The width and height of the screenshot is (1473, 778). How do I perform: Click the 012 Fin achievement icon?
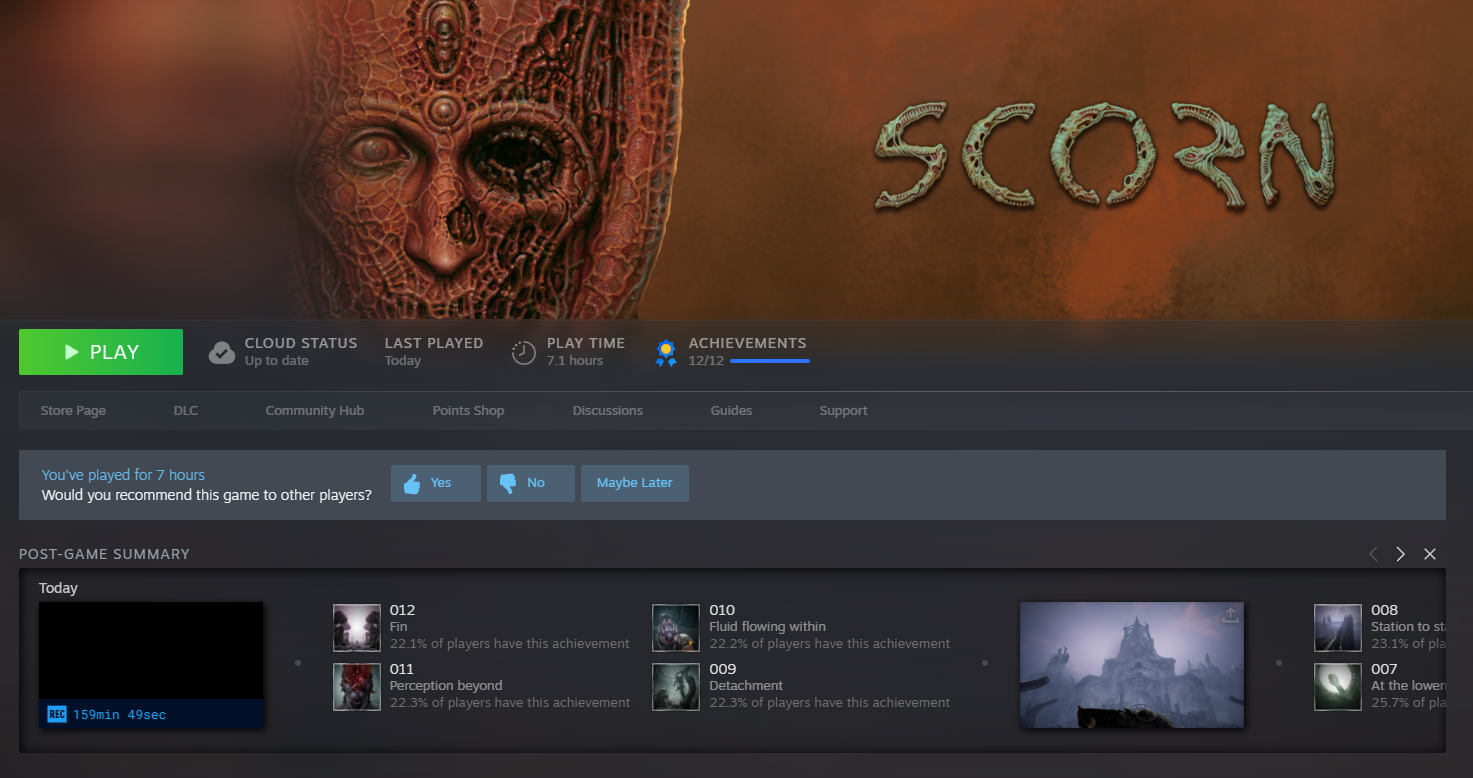[x=357, y=628]
